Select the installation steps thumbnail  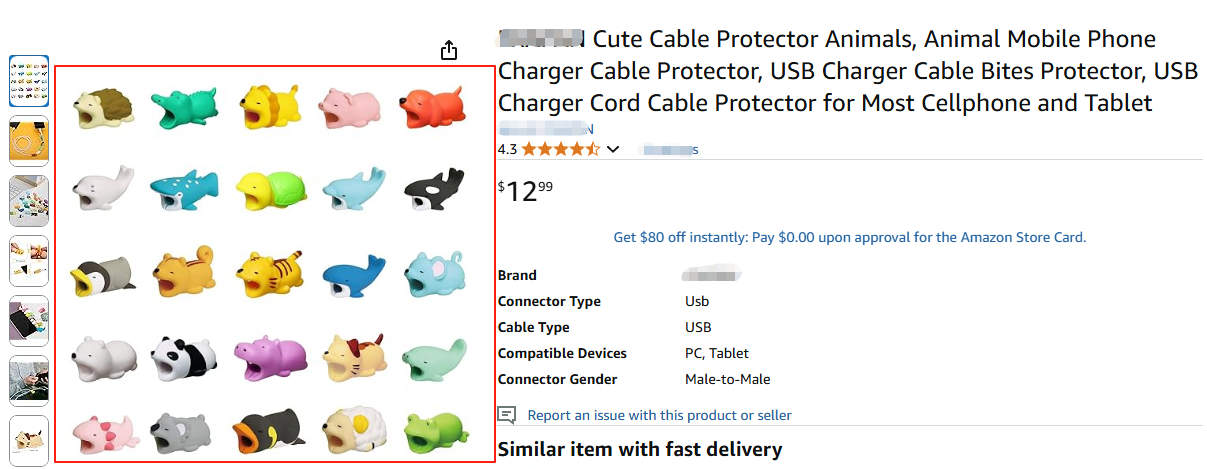click(28, 261)
